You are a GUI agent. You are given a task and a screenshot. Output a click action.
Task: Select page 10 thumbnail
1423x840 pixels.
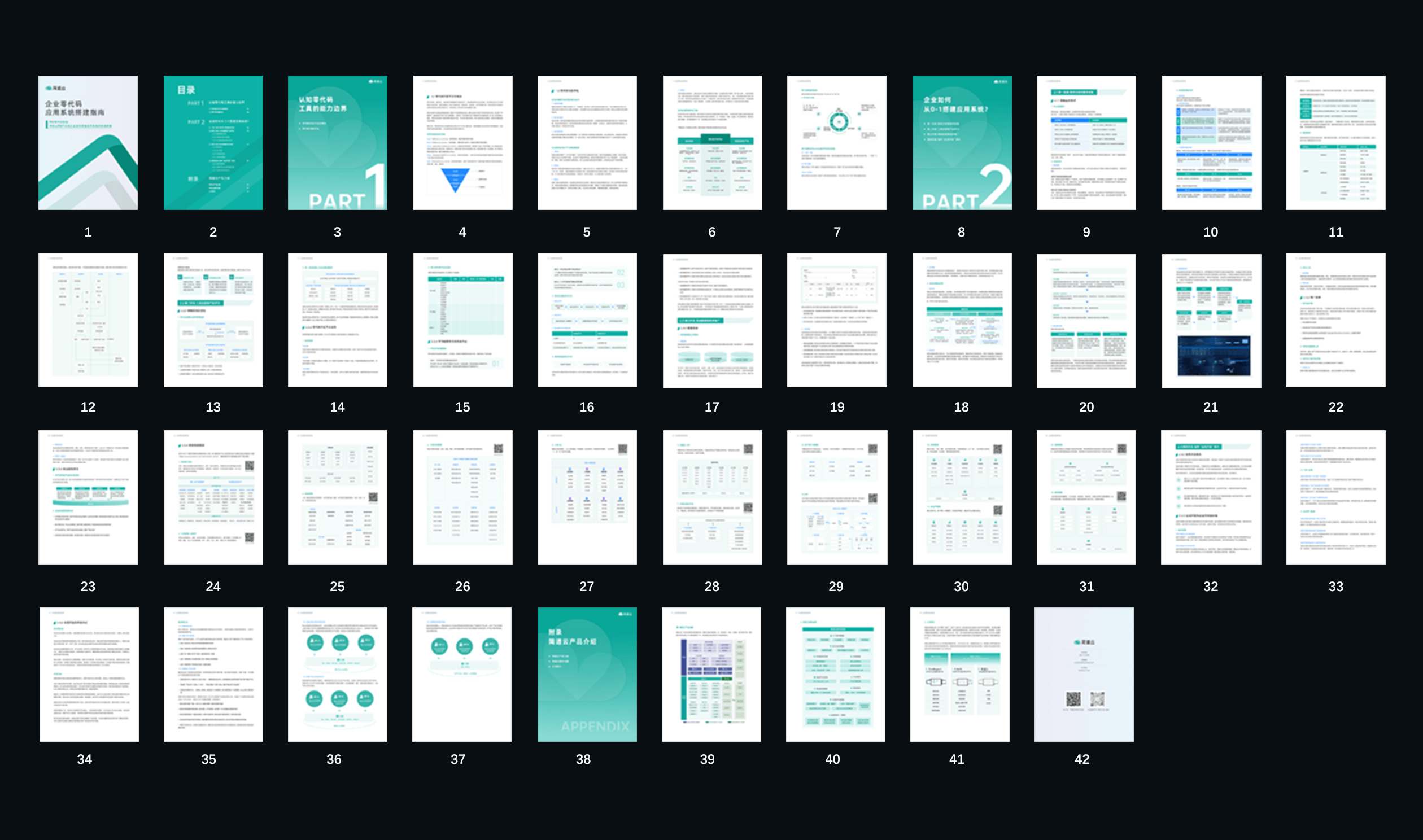click(1211, 143)
